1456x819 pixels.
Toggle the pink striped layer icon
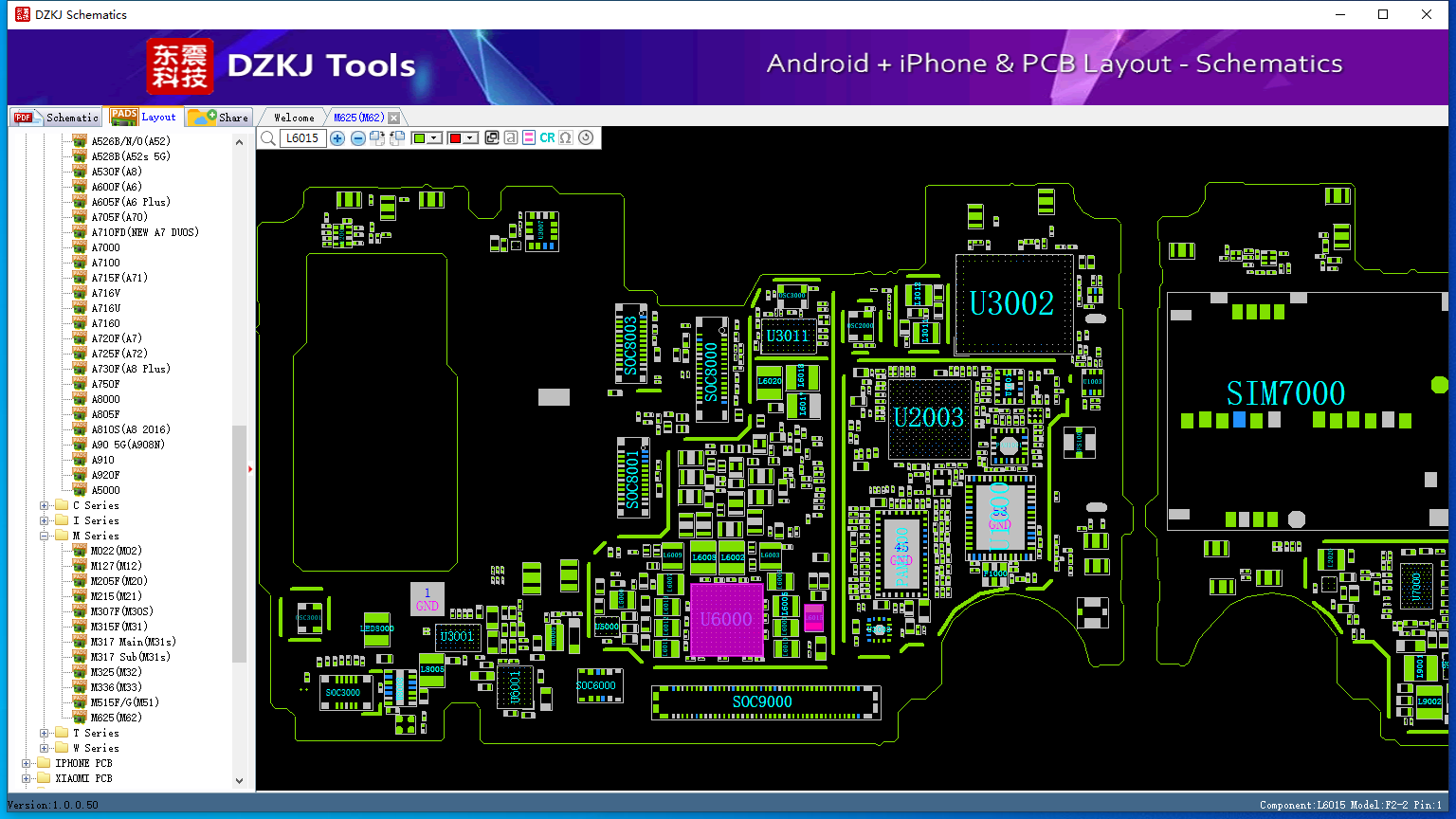[529, 138]
